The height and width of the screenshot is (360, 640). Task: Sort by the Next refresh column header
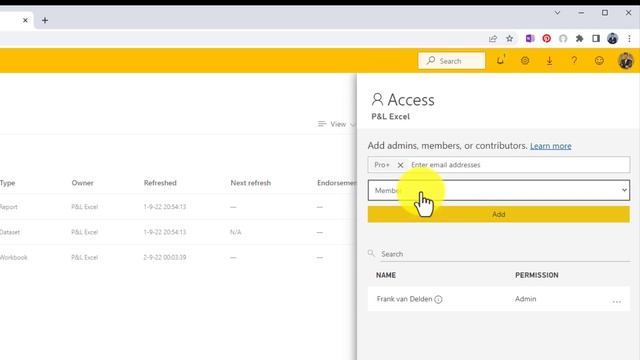(251, 183)
